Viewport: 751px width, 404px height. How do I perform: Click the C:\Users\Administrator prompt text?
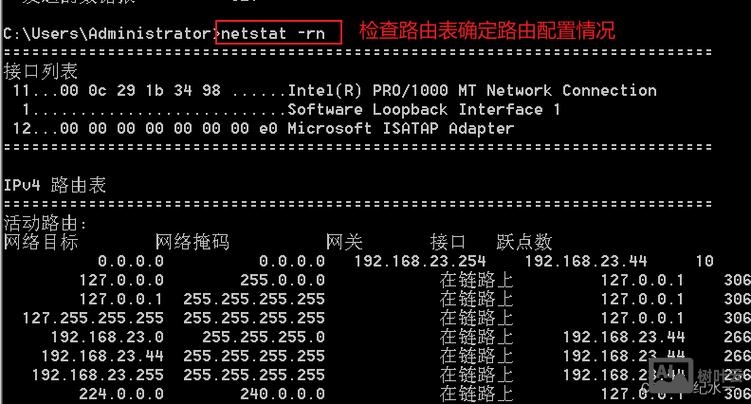108,33
